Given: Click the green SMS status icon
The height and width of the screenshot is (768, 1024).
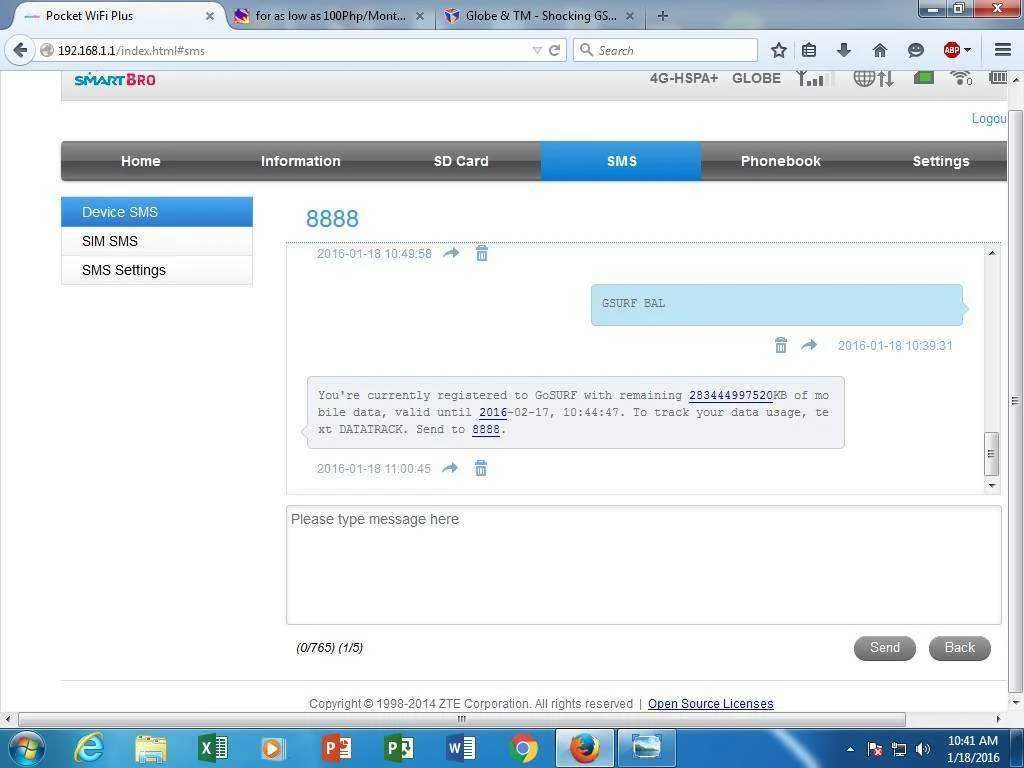Looking at the screenshot, I should tap(923, 78).
